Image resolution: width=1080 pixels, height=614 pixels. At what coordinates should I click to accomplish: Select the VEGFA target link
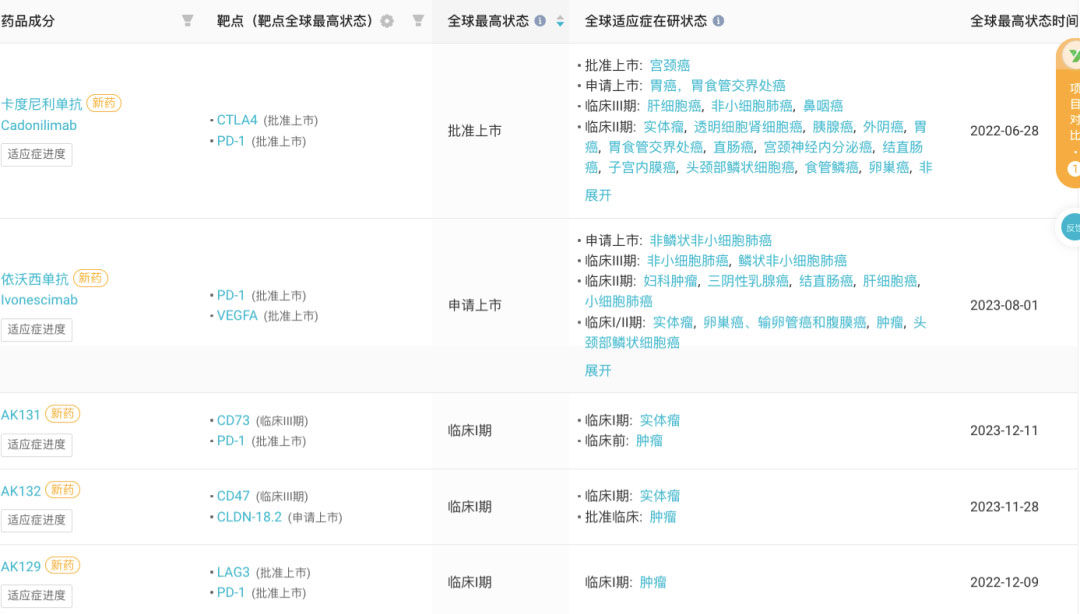pos(237,315)
